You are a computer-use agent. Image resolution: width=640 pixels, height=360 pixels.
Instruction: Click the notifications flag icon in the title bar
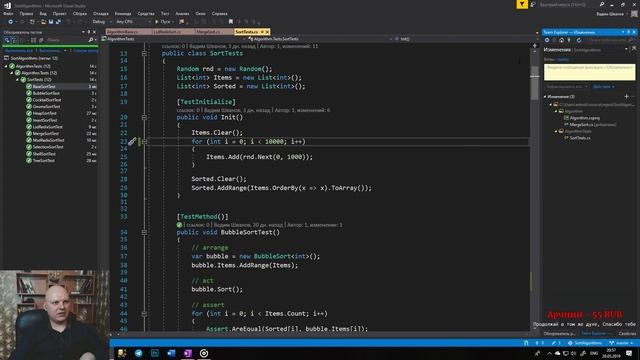pyautogui.click(x=522, y=4)
